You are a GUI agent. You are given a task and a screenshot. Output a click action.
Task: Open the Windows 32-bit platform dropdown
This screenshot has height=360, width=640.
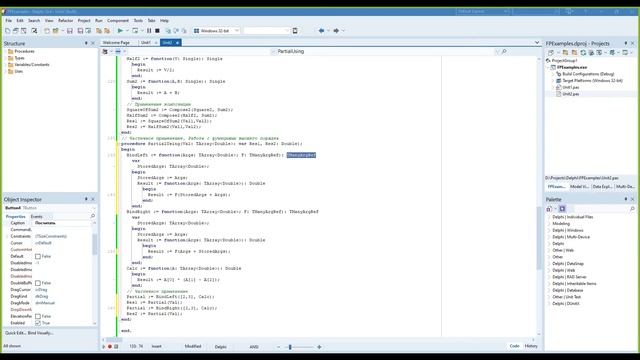click(x=237, y=31)
